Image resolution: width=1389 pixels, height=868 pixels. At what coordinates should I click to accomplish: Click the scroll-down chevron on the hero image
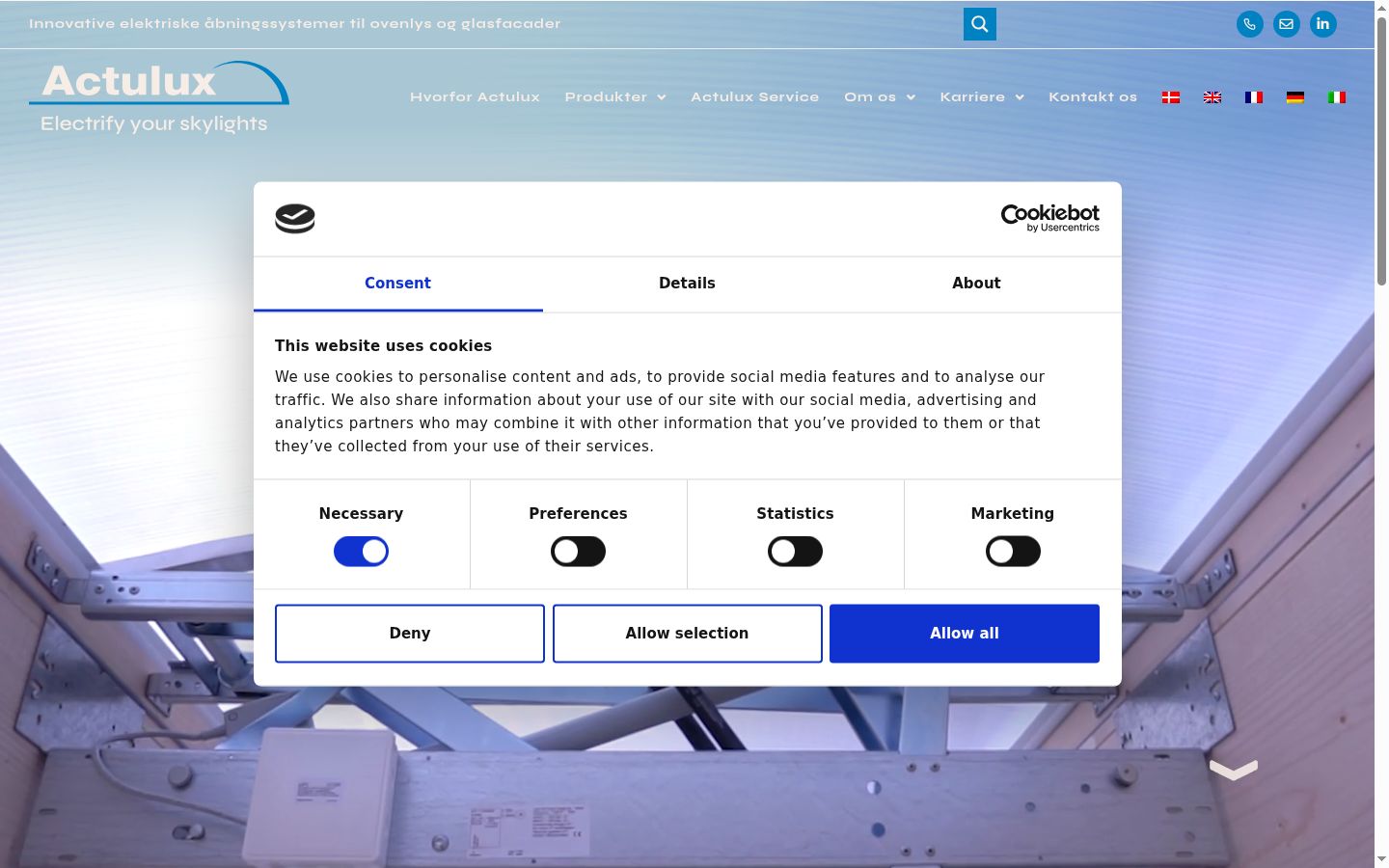point(1234,770)
